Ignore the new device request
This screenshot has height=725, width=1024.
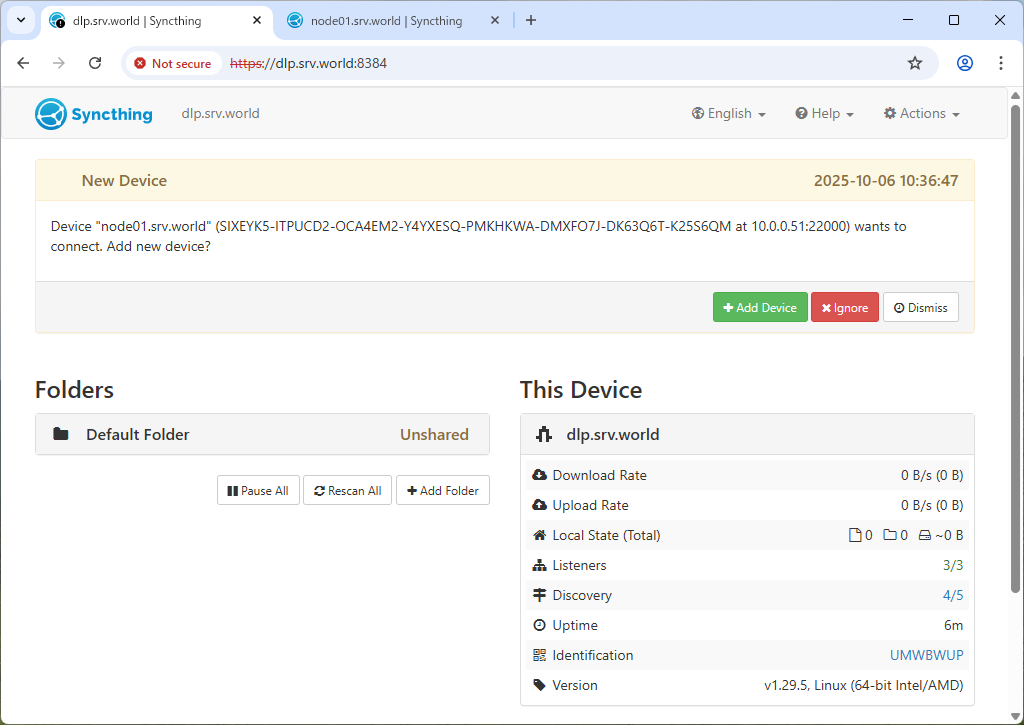[x=844, y=308]
